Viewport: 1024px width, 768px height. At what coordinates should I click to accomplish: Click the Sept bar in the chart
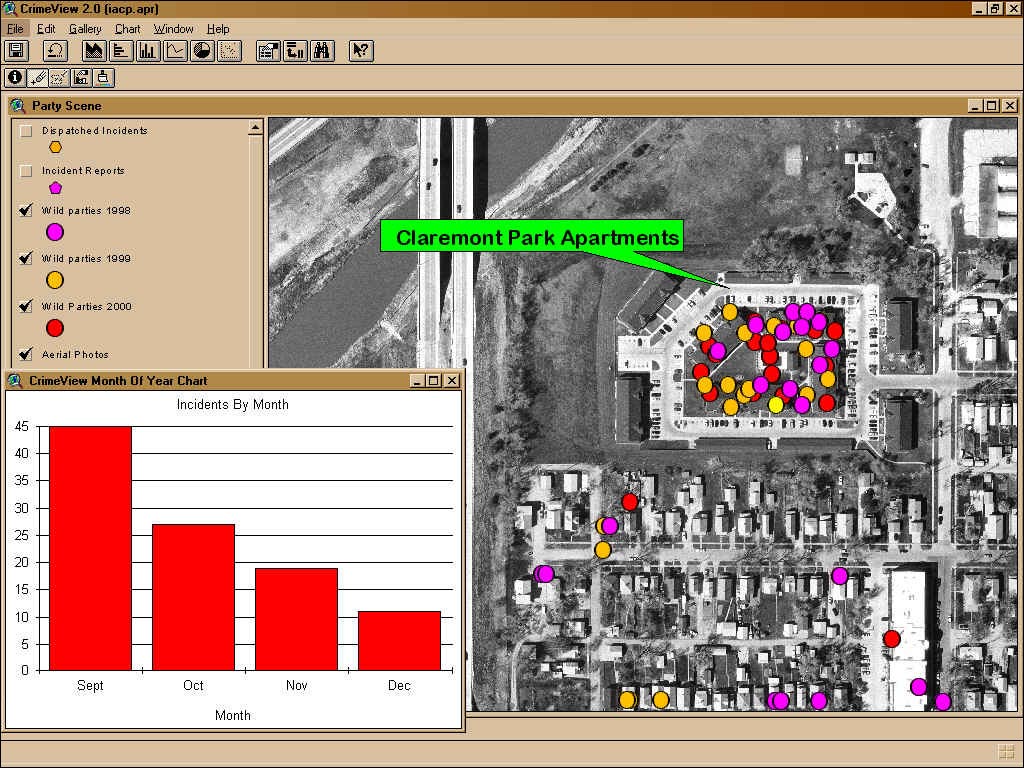(90, 549)
